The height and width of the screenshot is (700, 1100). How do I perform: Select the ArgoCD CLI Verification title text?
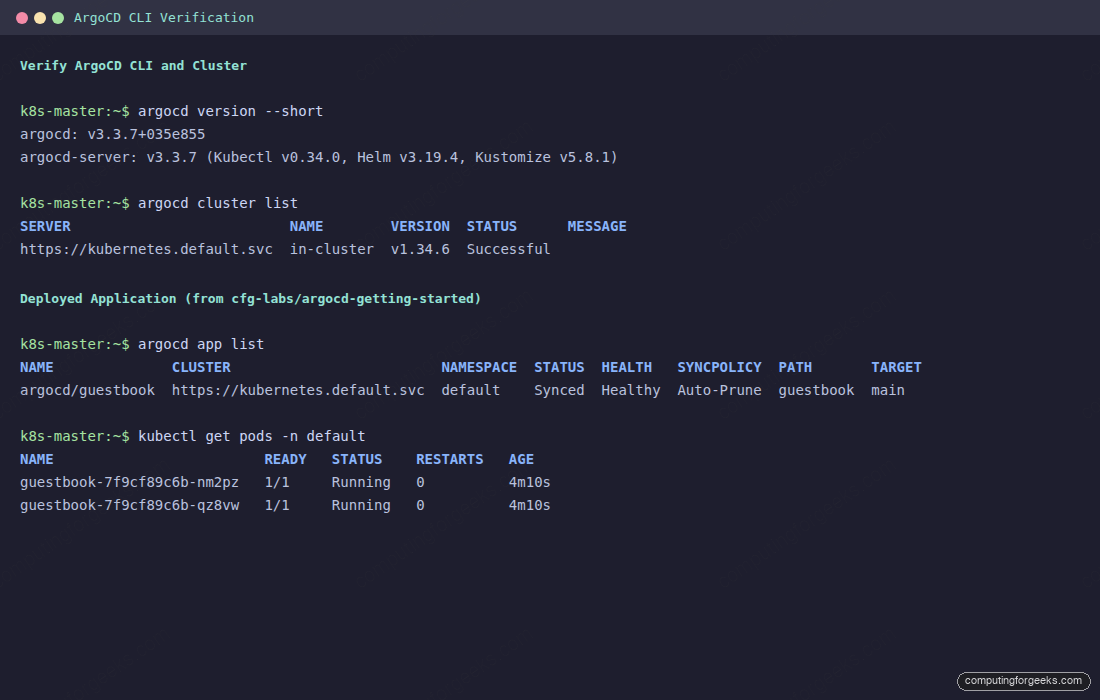point(163,17)
